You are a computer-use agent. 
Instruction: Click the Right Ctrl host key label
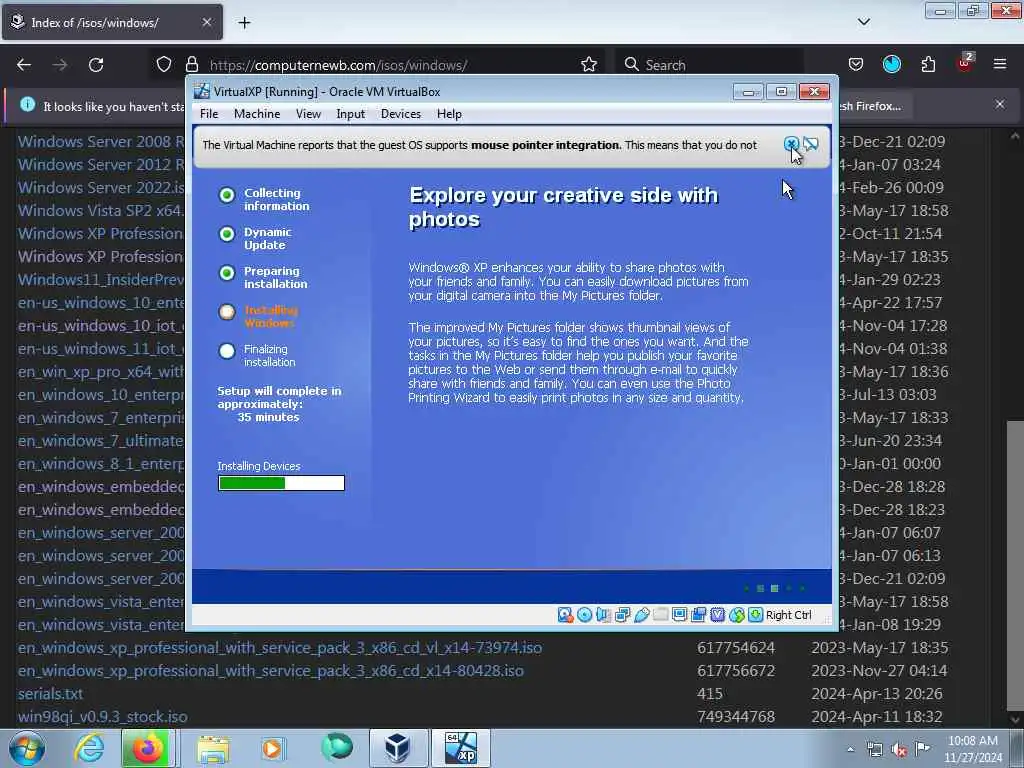[x=788, y=615]
